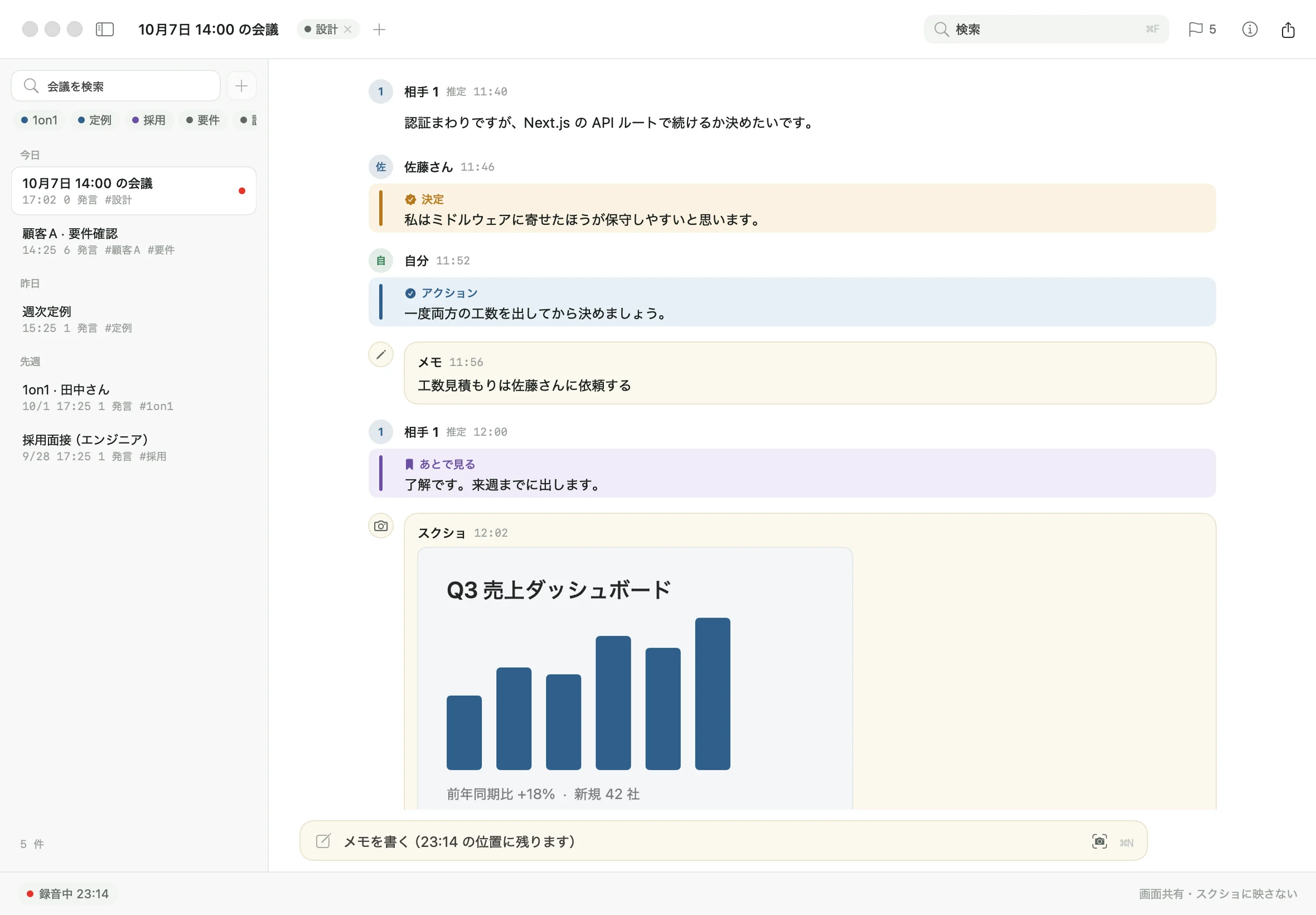Capture a screenshot with the memo bar camera icon
This screenshot has height=915, width=1316.
[1099, 841]
